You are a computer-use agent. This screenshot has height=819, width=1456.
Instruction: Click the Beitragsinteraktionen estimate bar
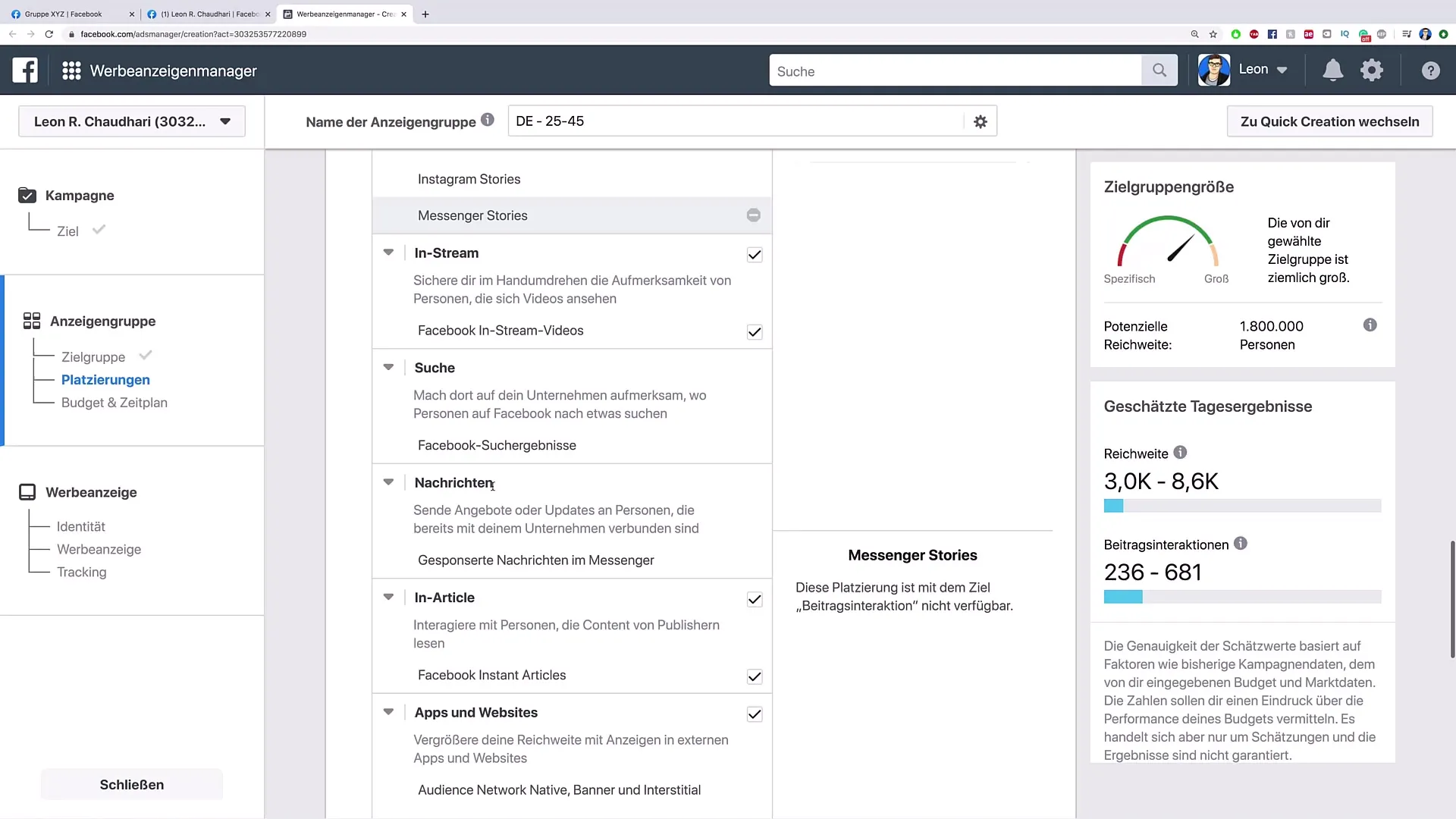1242,597
